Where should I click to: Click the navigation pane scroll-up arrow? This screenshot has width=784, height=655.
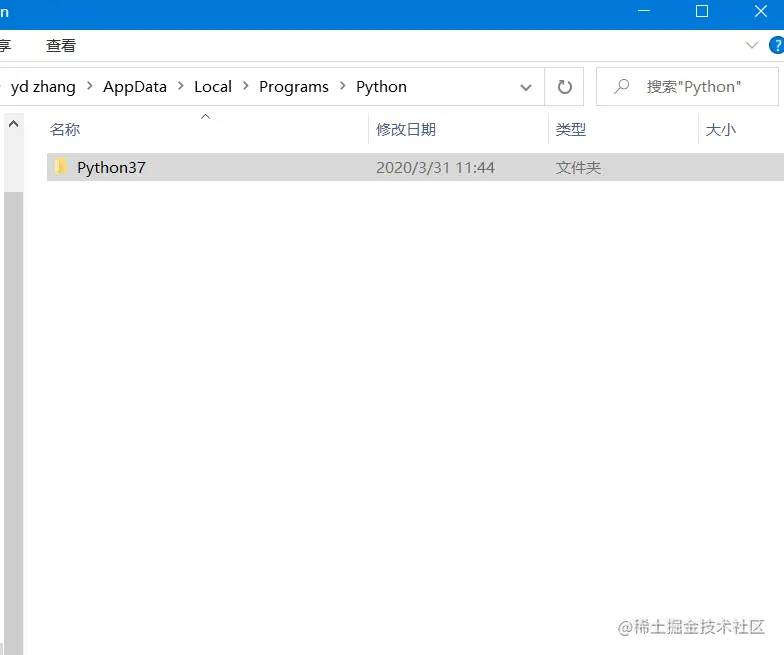[14, 124]
